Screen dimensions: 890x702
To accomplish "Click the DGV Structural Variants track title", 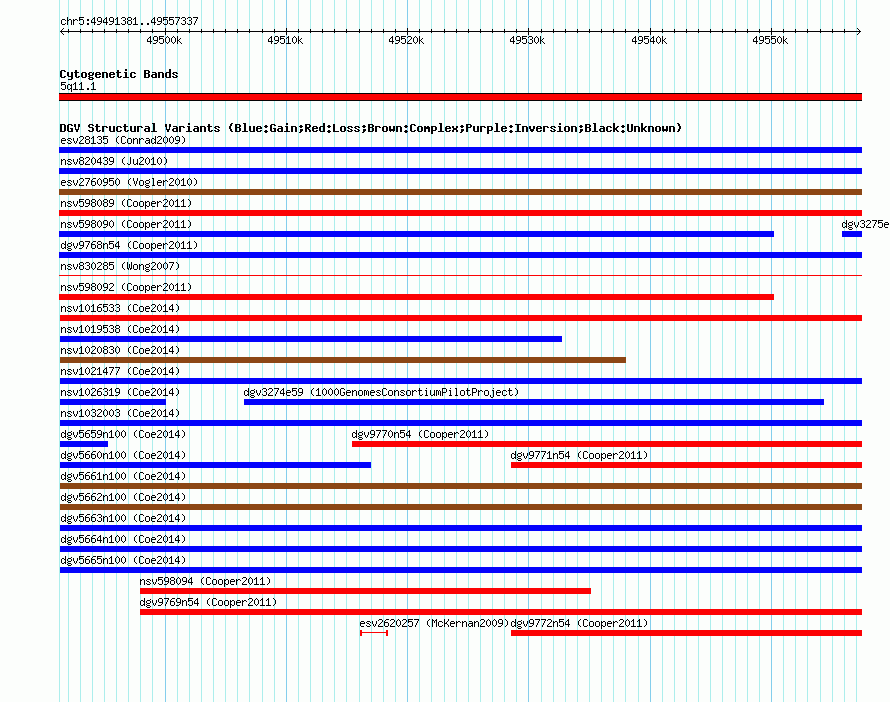I will click(371, 128).
